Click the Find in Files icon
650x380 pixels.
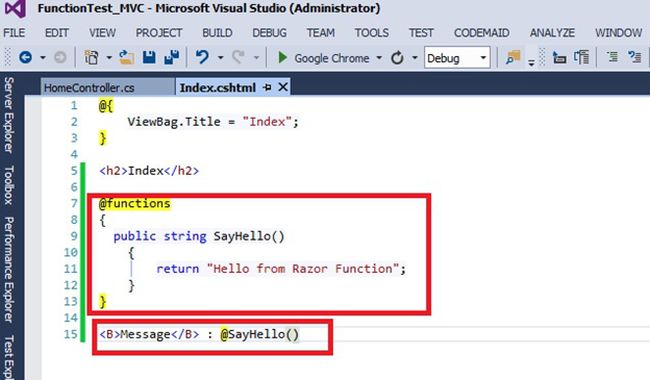(513, 58)
